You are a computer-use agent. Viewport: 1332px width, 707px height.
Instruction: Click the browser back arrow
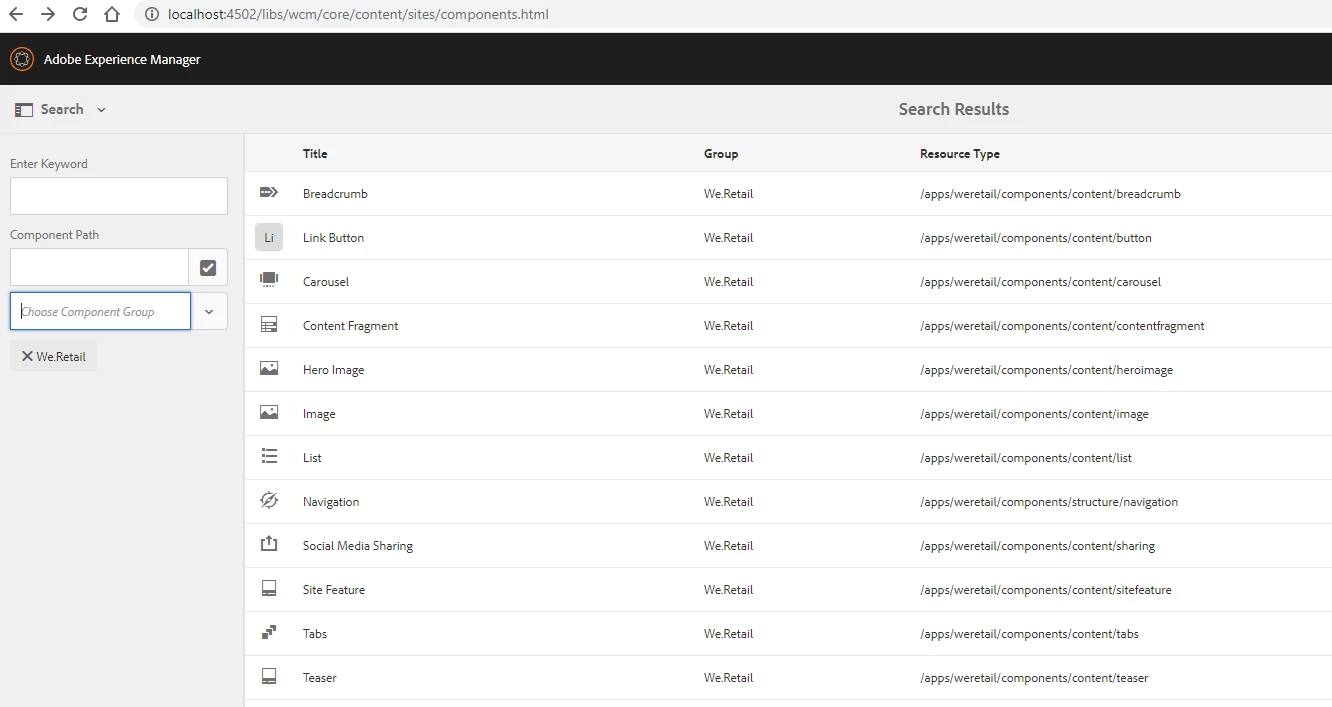click(16, 14)
